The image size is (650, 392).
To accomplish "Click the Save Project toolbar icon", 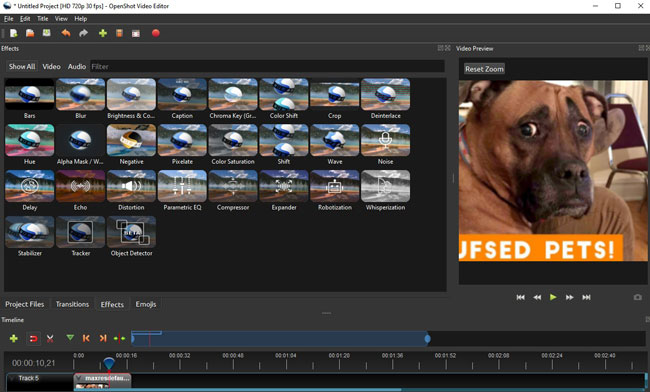I will click(x=46, y=33).
